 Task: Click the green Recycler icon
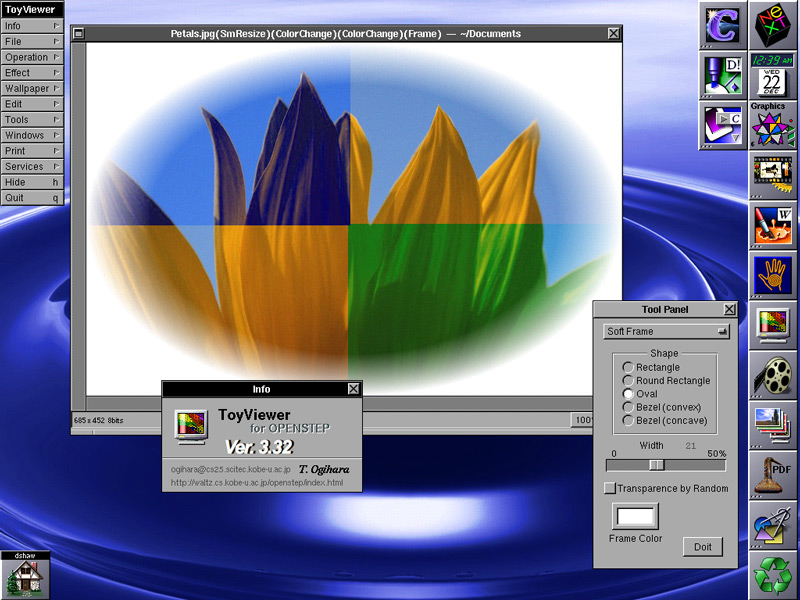pyautogui.click(x=773, y=575)
